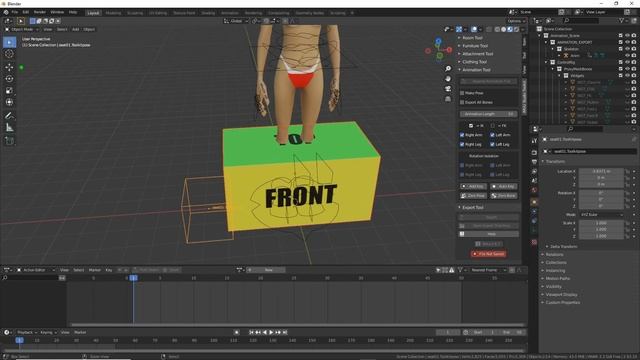Open the File menu

[15, 13]
